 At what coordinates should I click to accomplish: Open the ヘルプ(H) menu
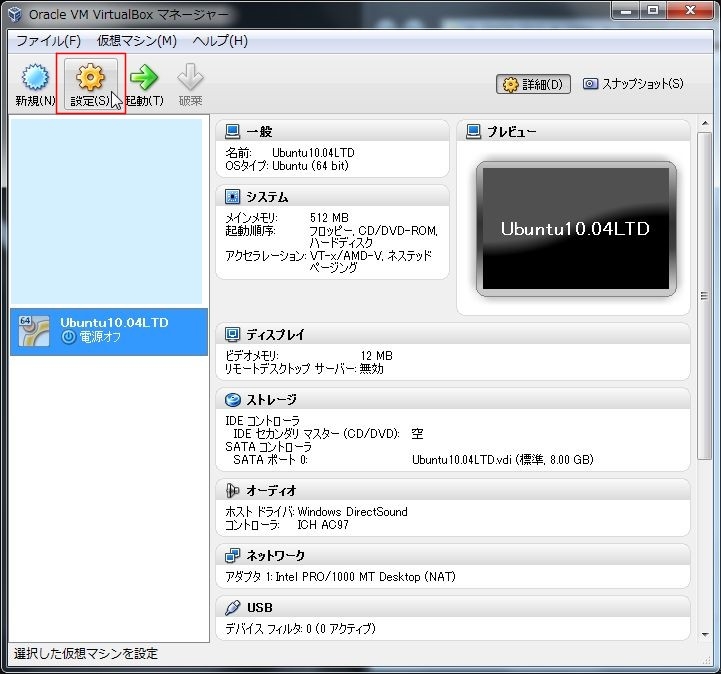click(220, 41)
